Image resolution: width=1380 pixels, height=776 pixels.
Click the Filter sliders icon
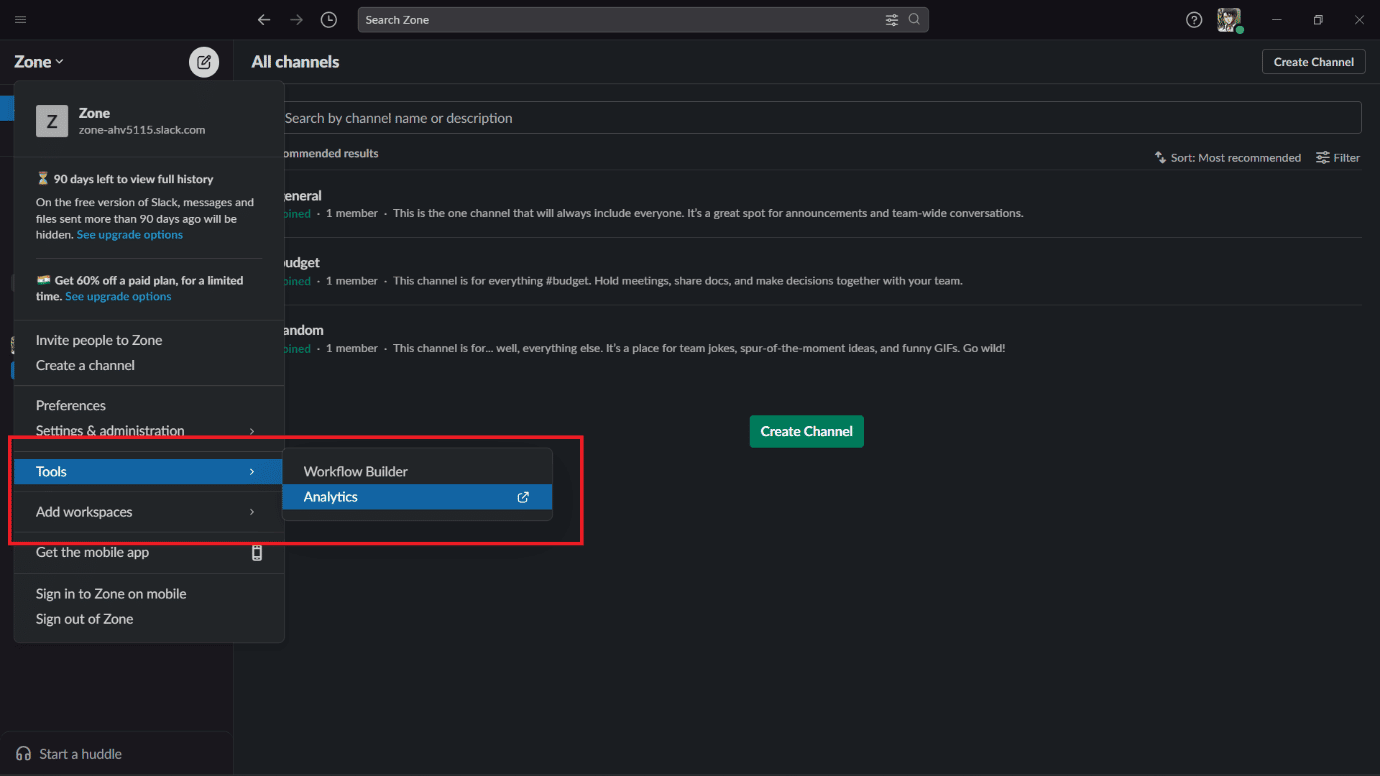[x=1323, y=158]
